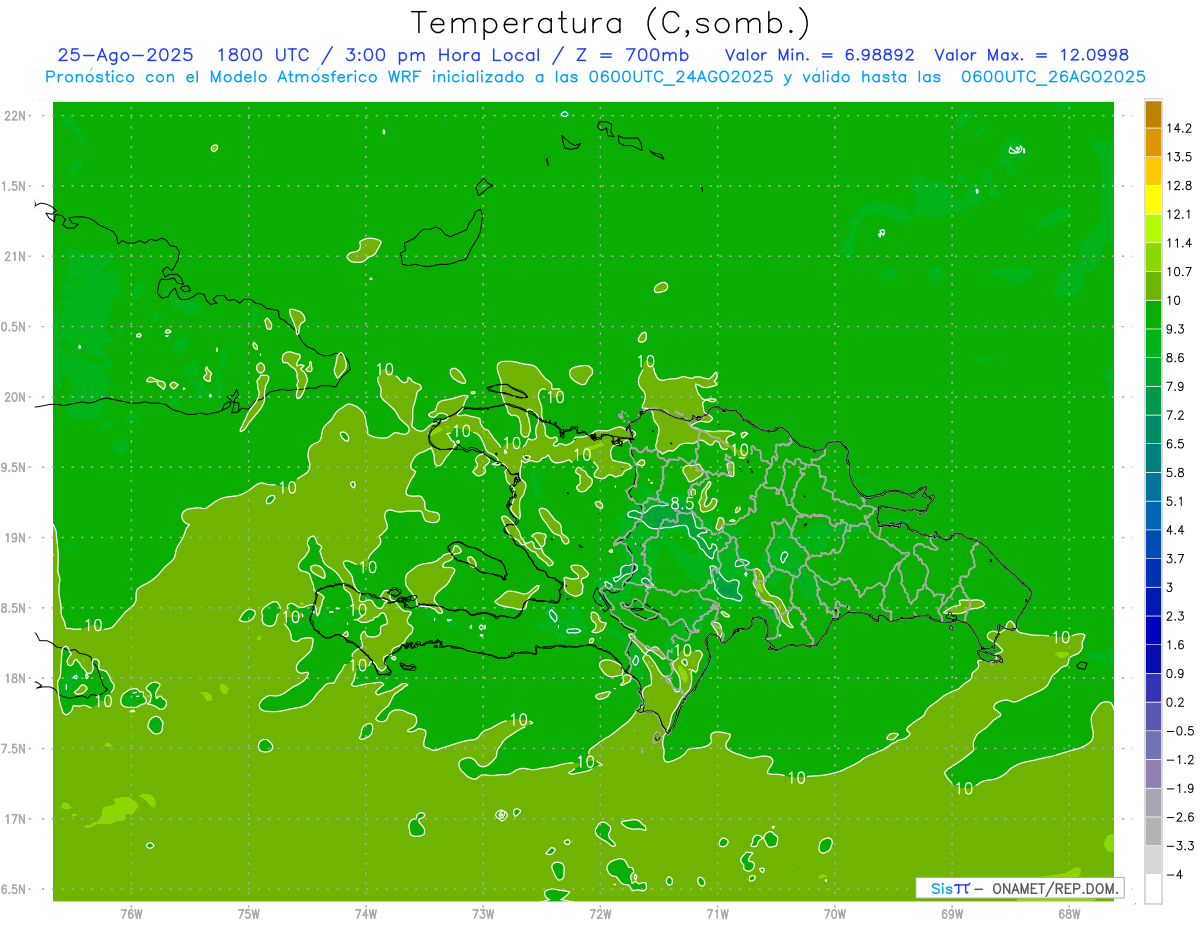This screenshot has width=1200, height=927.
Task: Click the "3.7" colorbar value
Action: 1175,558
